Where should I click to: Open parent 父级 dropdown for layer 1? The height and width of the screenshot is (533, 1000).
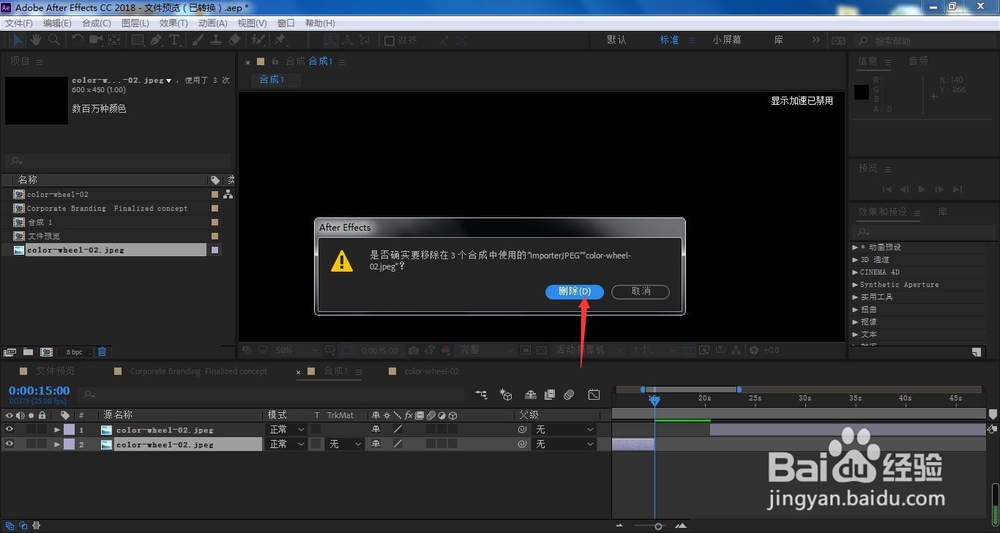coord(564,429)
